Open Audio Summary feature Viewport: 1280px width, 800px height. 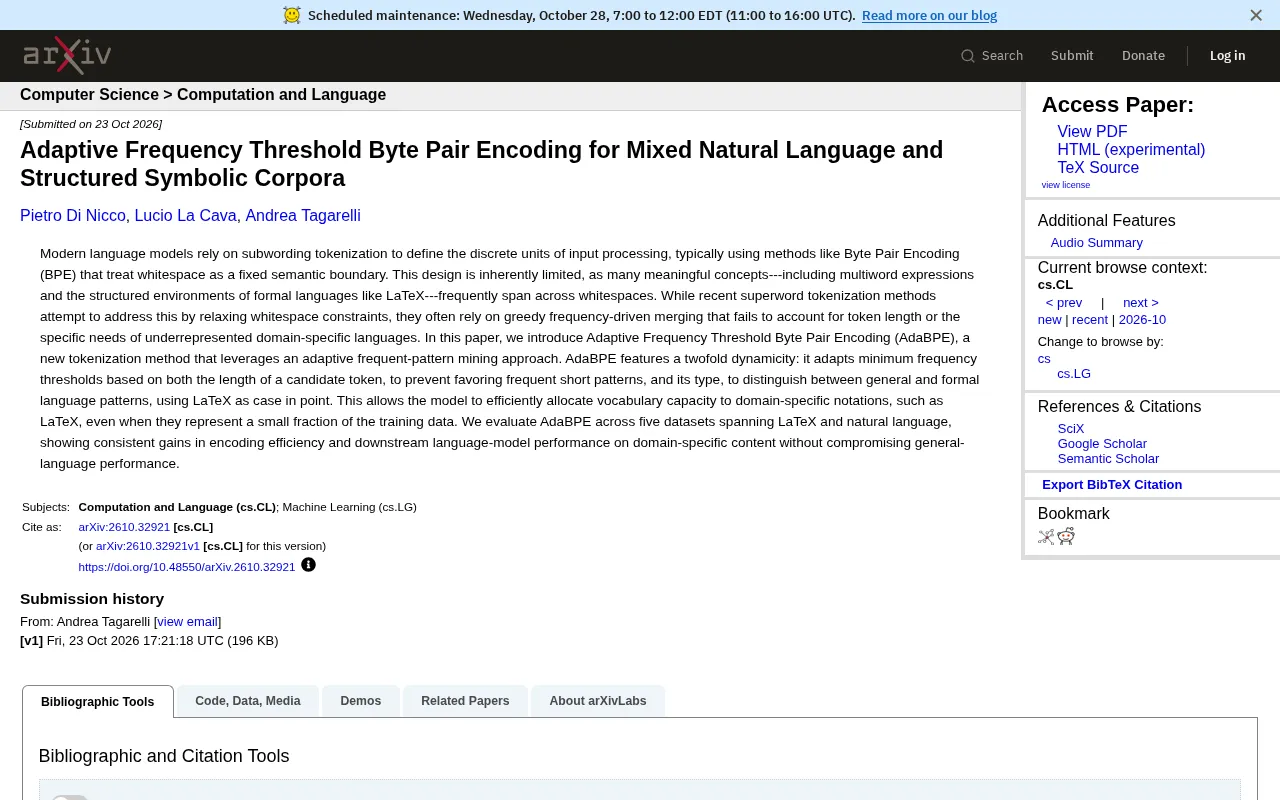(1096, 243)
